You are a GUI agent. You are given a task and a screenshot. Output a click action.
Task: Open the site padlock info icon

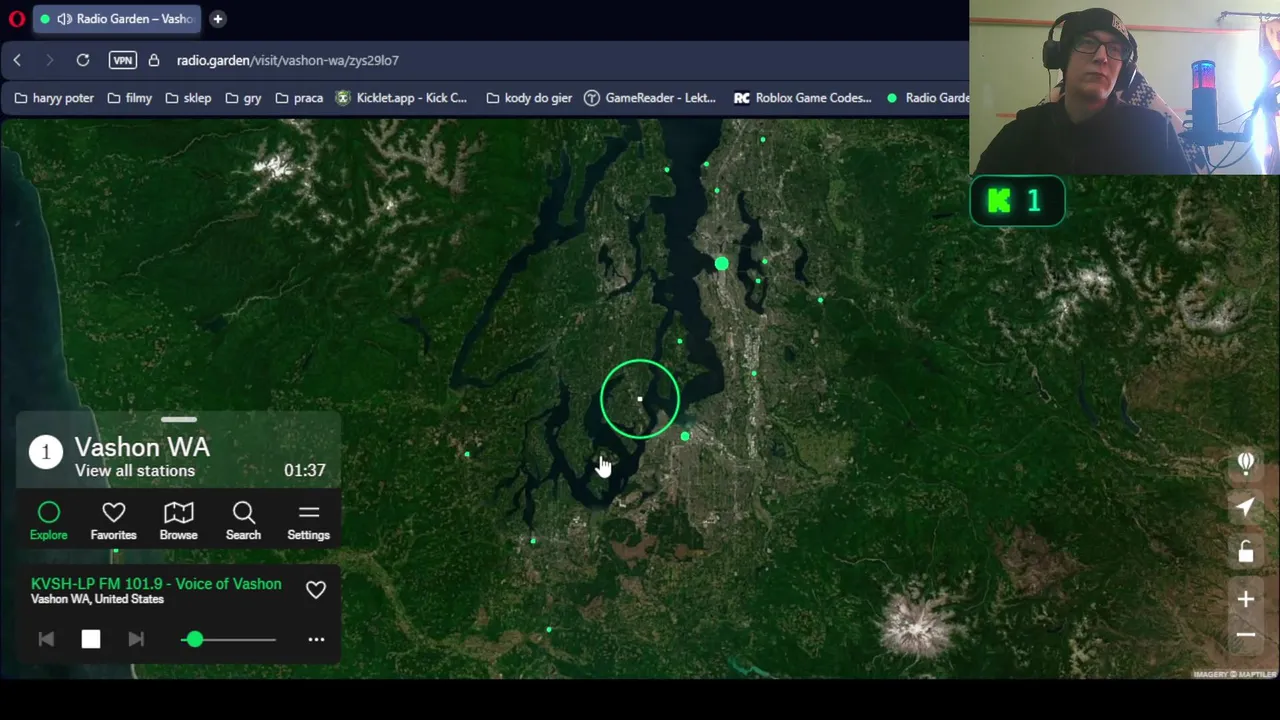(x=154, y=60)
